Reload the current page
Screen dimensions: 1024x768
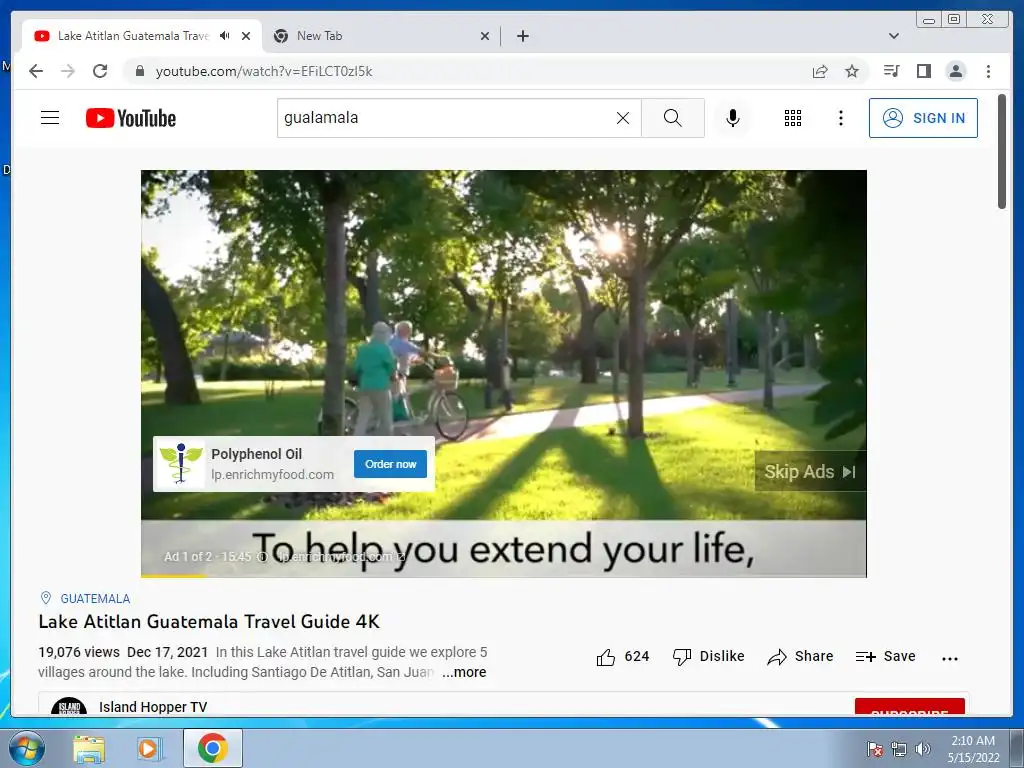100,71
